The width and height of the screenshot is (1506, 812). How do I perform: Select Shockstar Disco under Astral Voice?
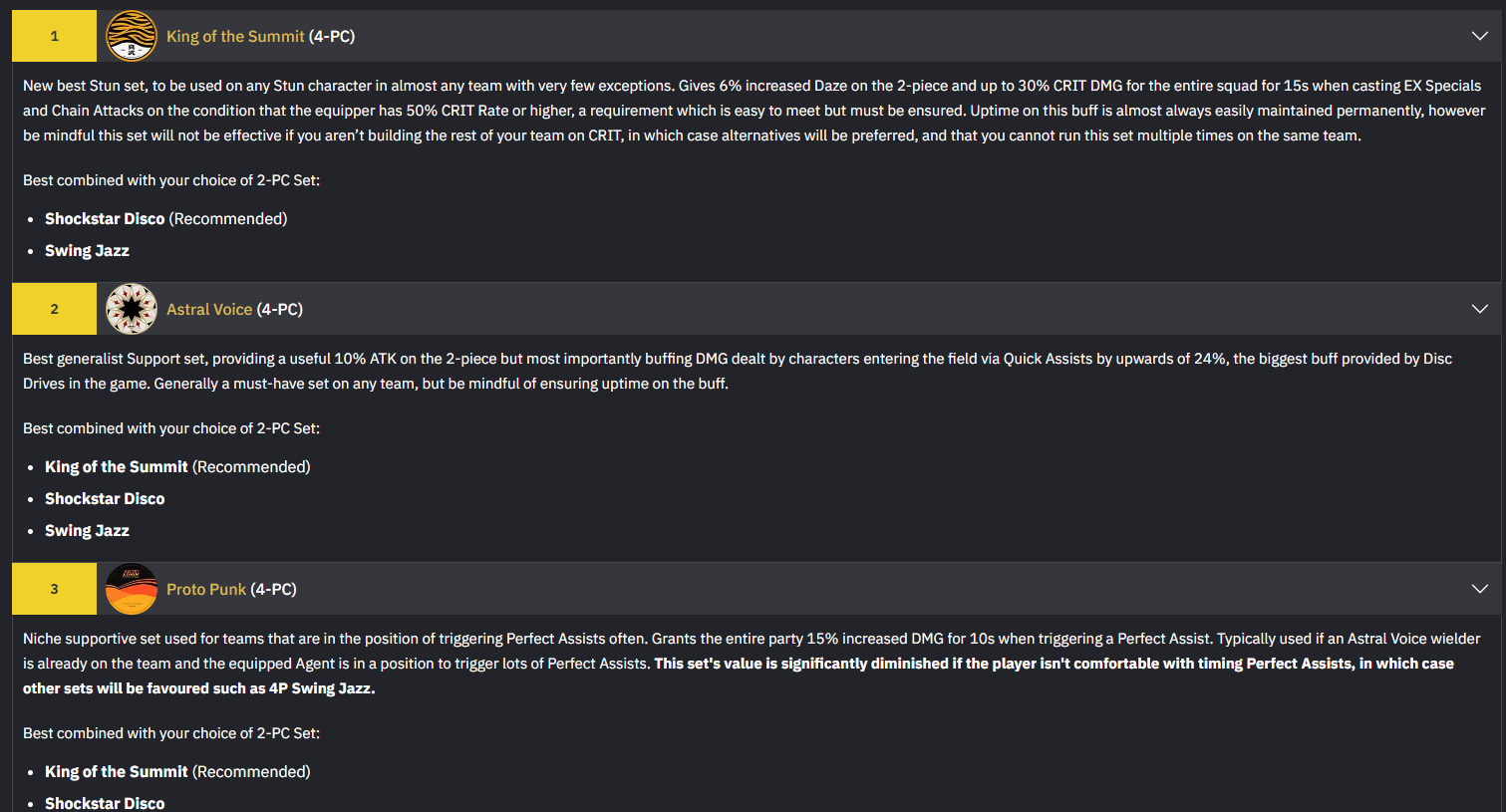click(x=105, y=498)
